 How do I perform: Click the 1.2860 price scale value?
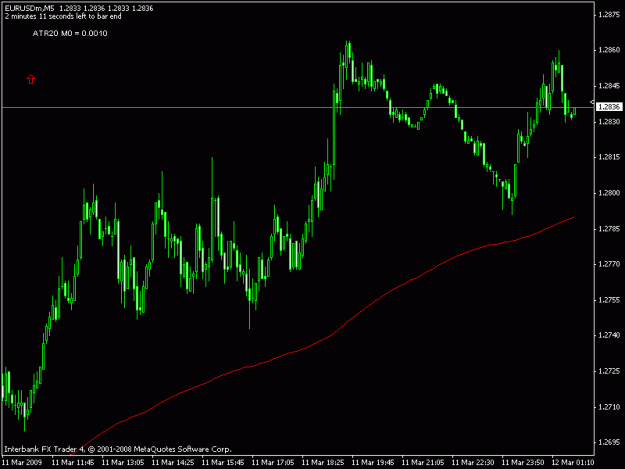point(609,50)
